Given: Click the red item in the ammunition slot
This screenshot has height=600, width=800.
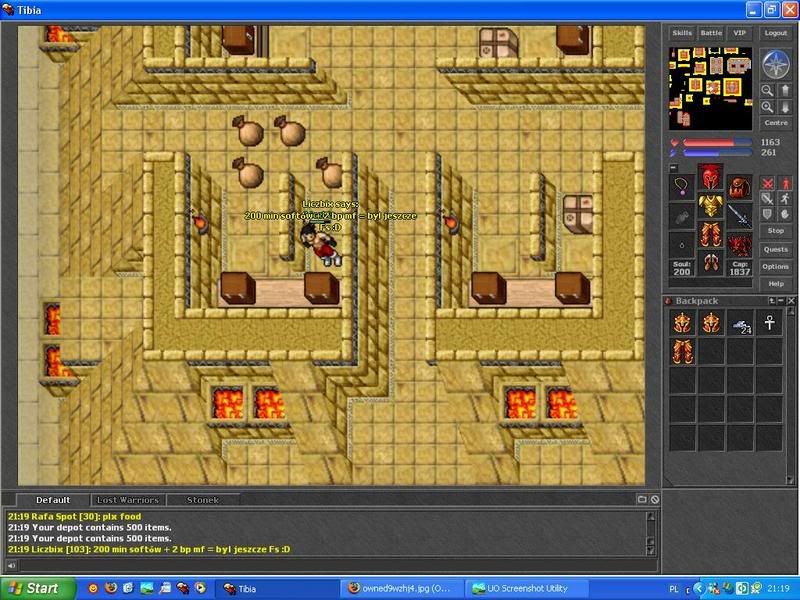Looking at the screenshot, I should click(739, 244).
